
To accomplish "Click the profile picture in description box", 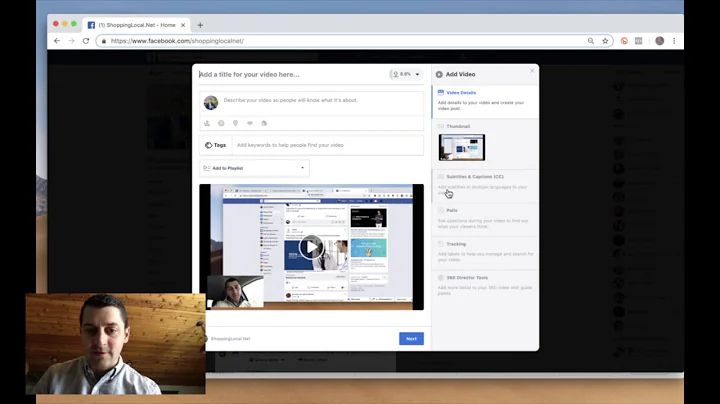I will pos(211,103).
